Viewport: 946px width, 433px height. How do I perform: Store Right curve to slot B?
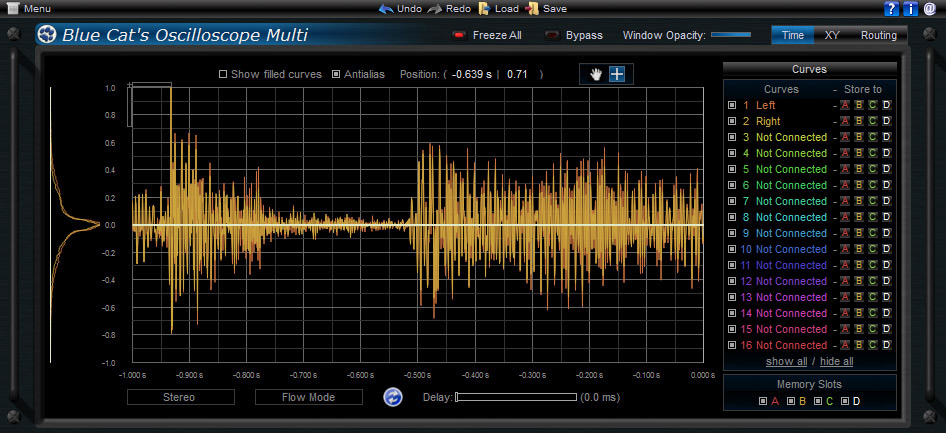(857, 121)
